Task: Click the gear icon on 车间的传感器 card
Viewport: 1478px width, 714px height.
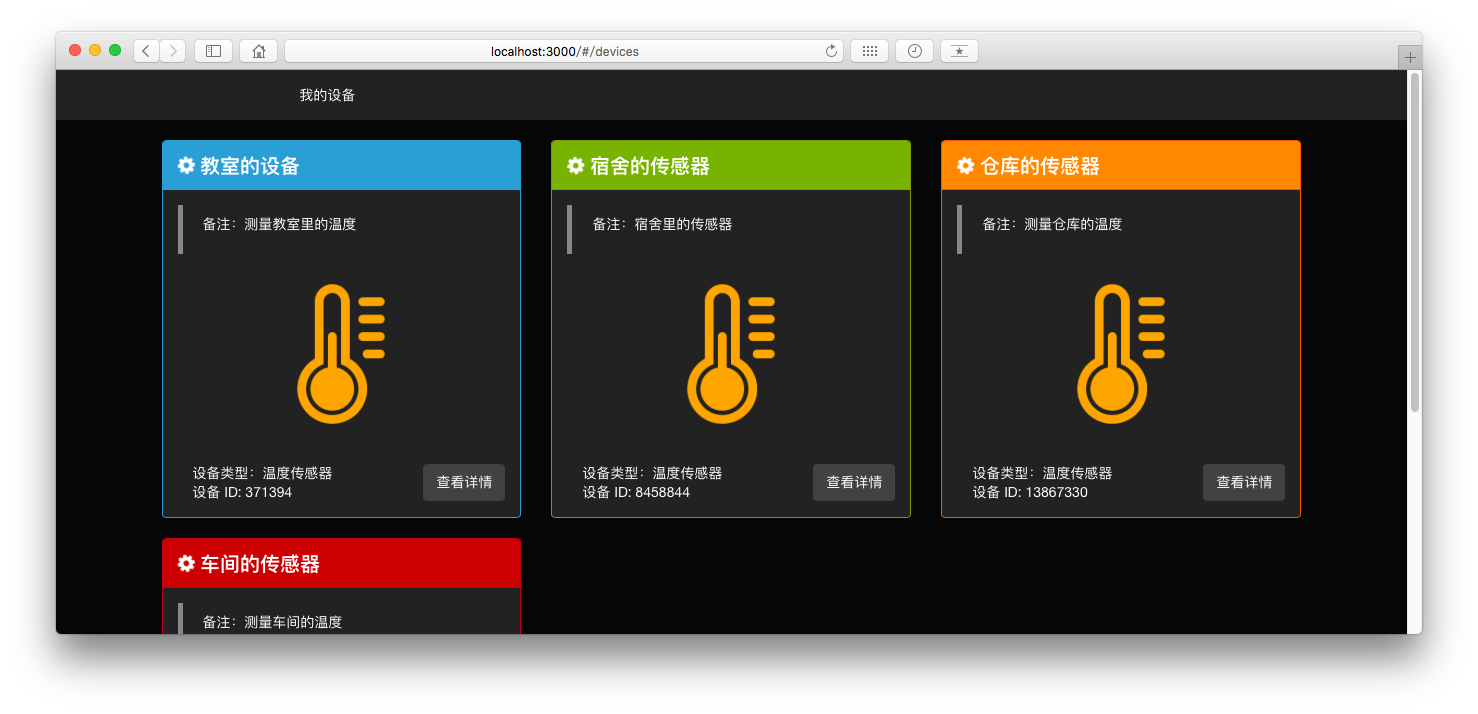Action: (186, 564)
